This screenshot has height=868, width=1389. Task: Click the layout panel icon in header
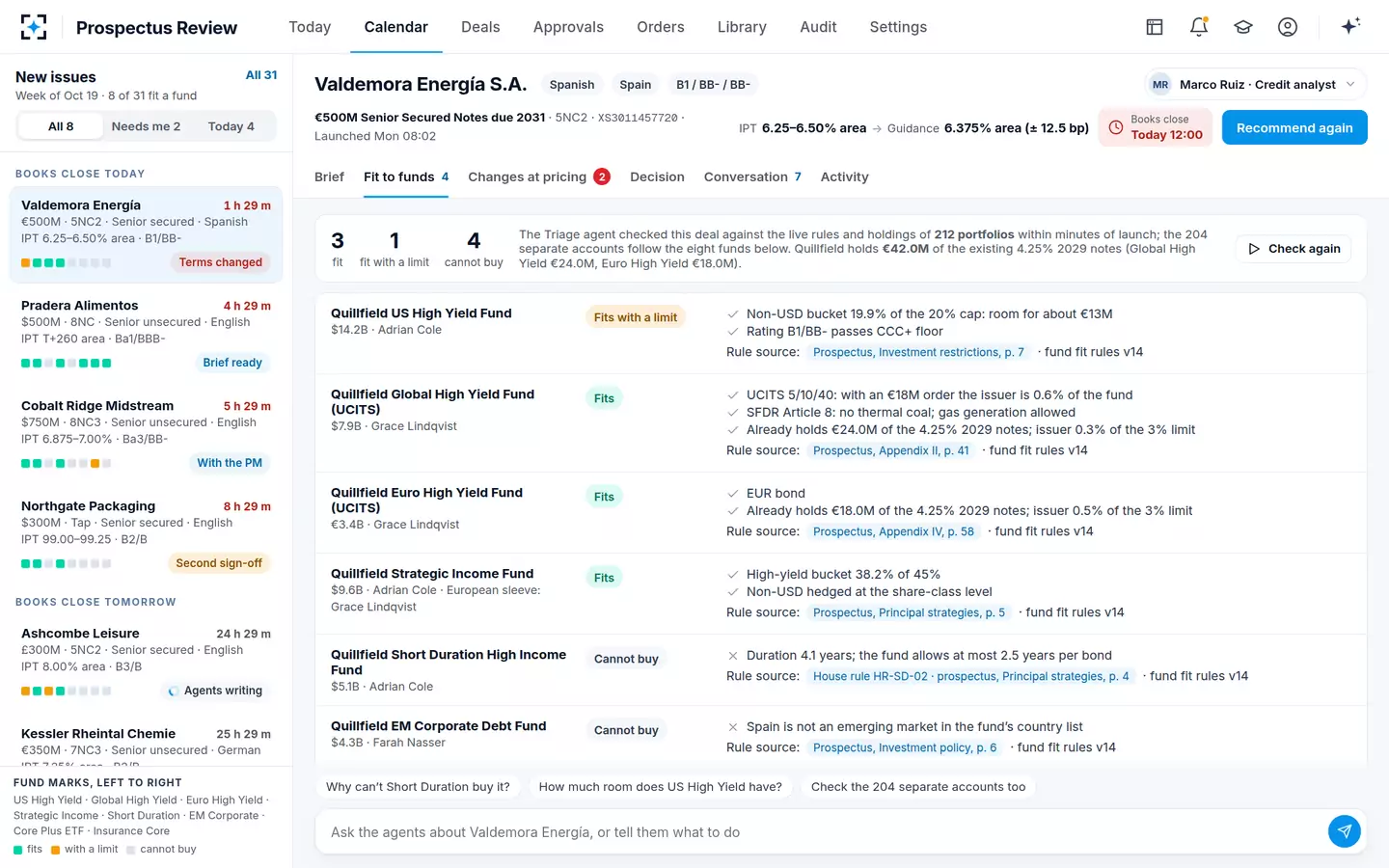pos(1155,27)
